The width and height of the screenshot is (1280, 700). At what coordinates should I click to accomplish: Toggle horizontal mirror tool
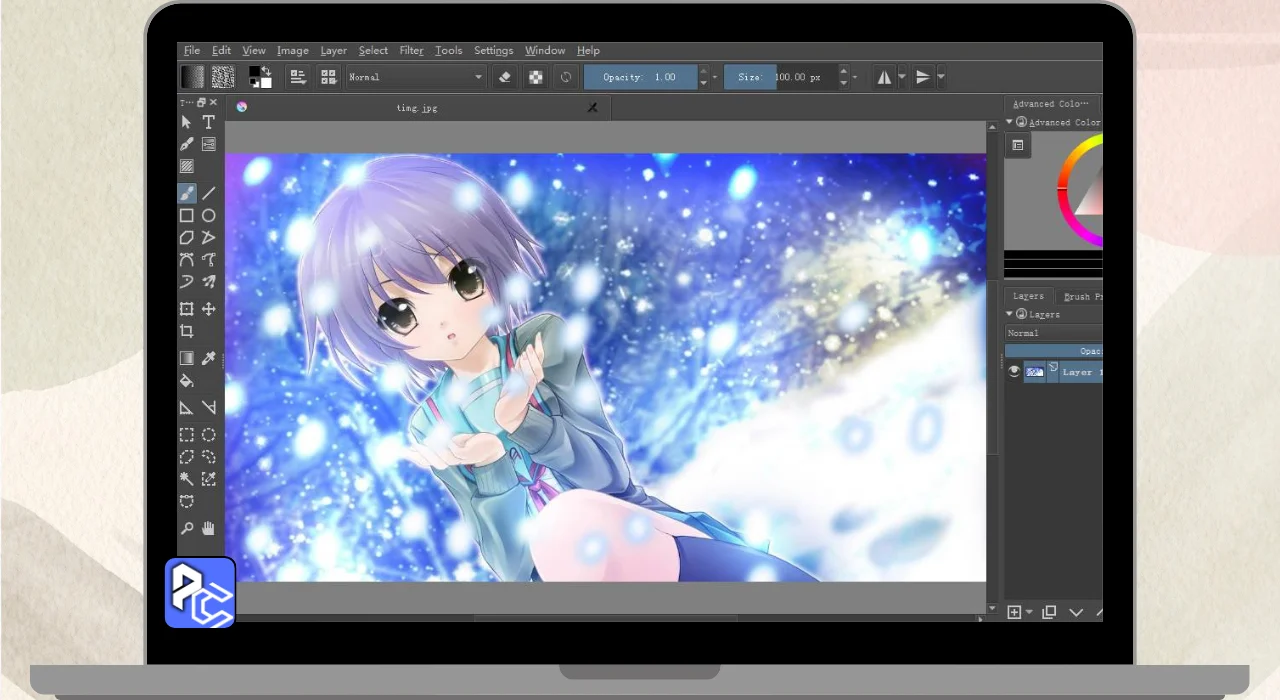coord(884,77)
